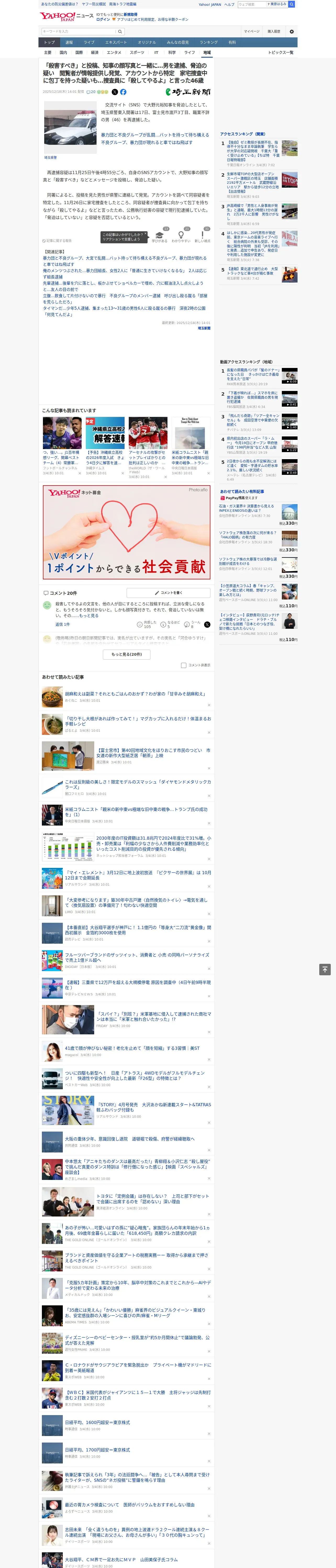This screenshot has height=1568, width=336.
Task: Click the blue web search magnifier button
Action: (292, 4)
